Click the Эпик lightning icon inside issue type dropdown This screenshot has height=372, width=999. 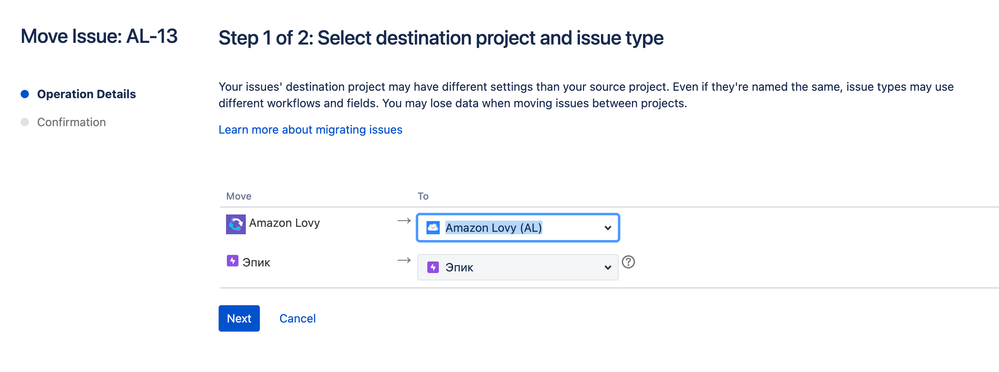(x=433, y=268)
